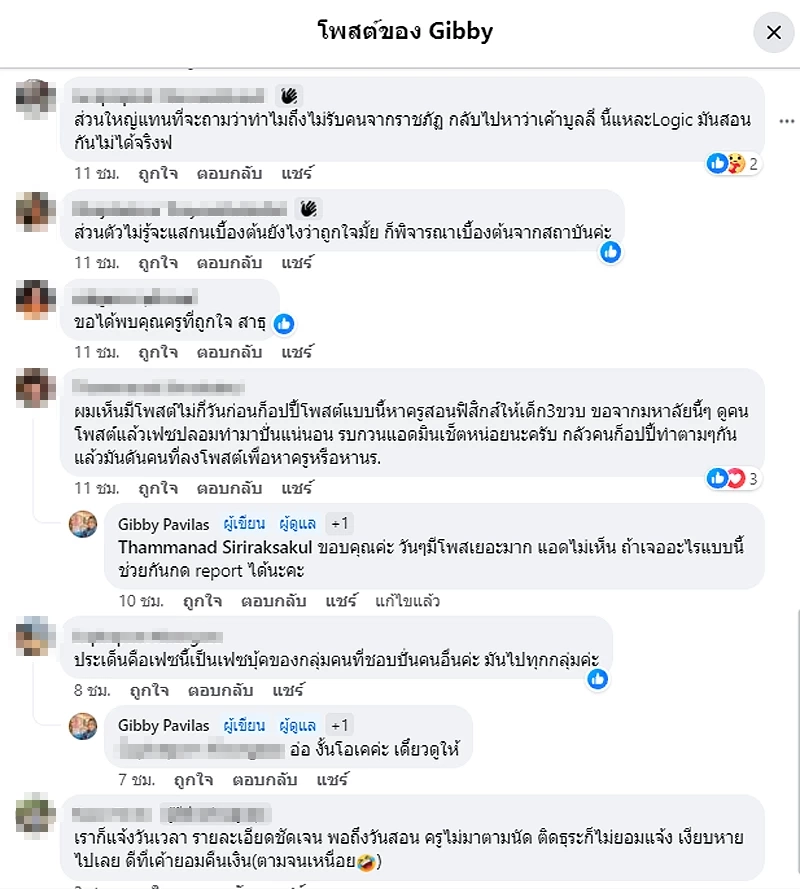Click the like reaction on the ประเด็นคือเฟซนี้ comment
This screenshot has height=889, width=800.
coord(598,679)
